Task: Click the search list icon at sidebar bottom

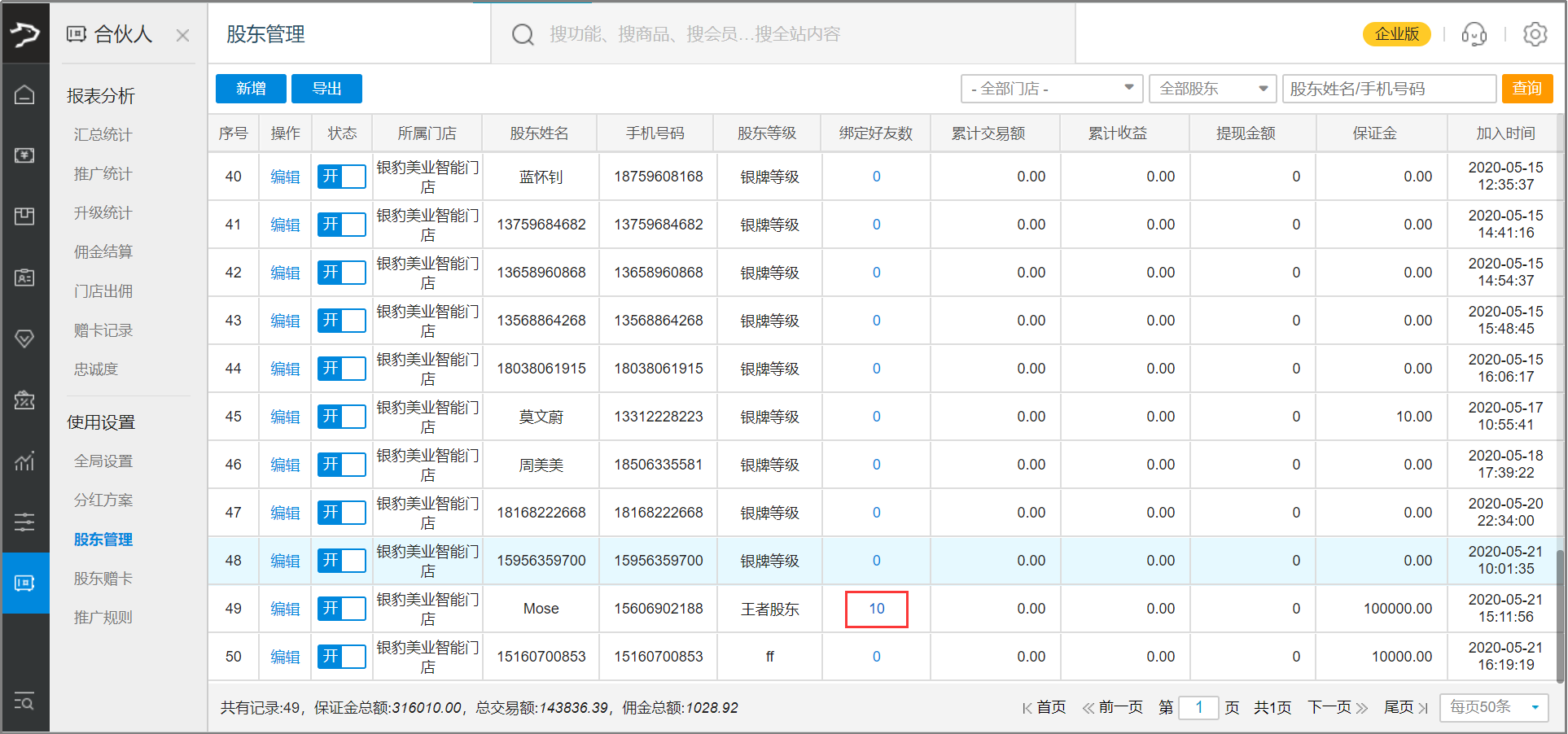Action: pyautogui.click(x=24, y=701)
